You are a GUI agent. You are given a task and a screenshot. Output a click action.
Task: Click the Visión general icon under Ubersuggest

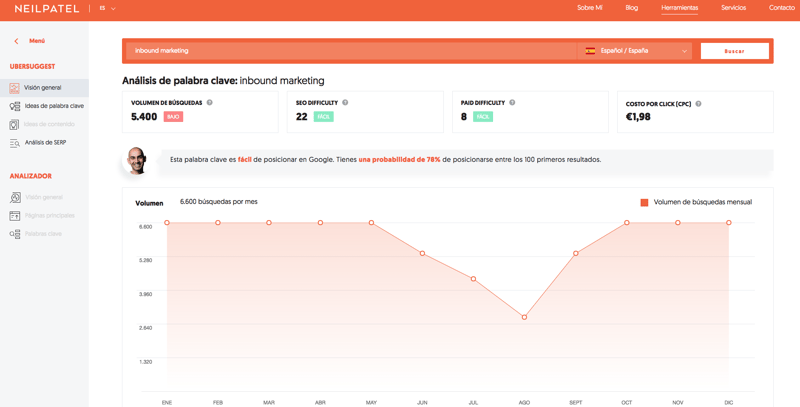coord(14,88)
